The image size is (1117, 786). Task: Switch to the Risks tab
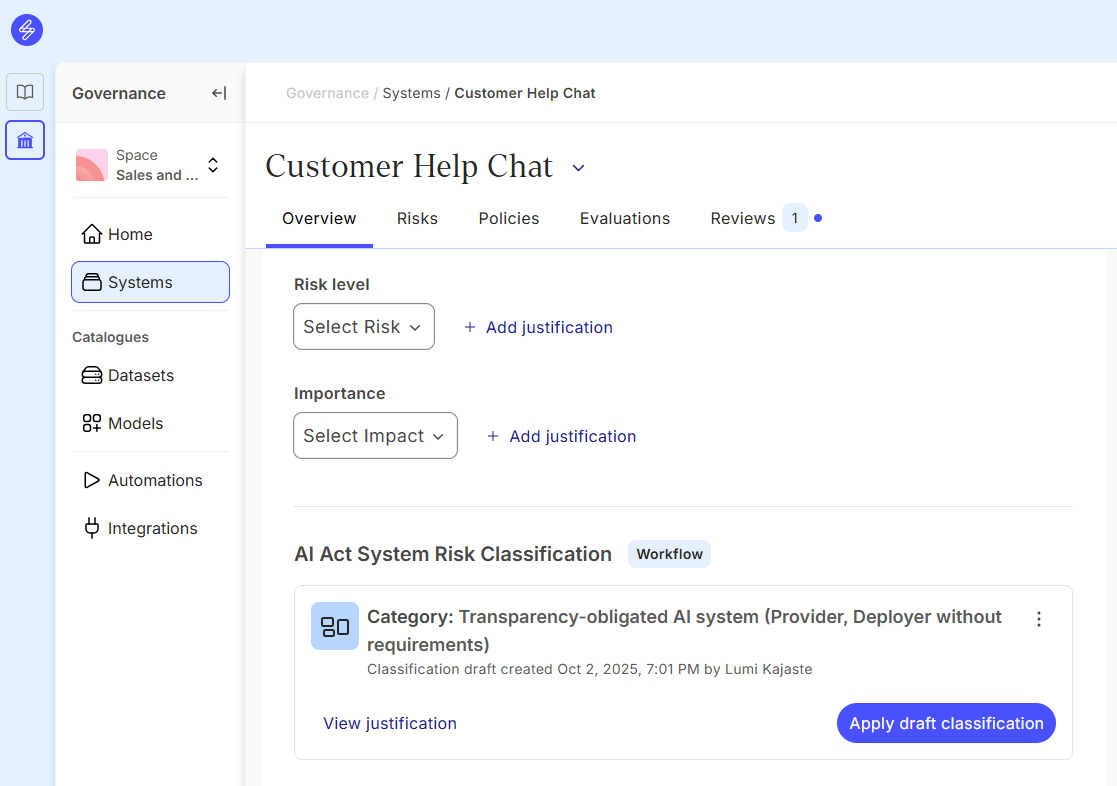(417, 218)
